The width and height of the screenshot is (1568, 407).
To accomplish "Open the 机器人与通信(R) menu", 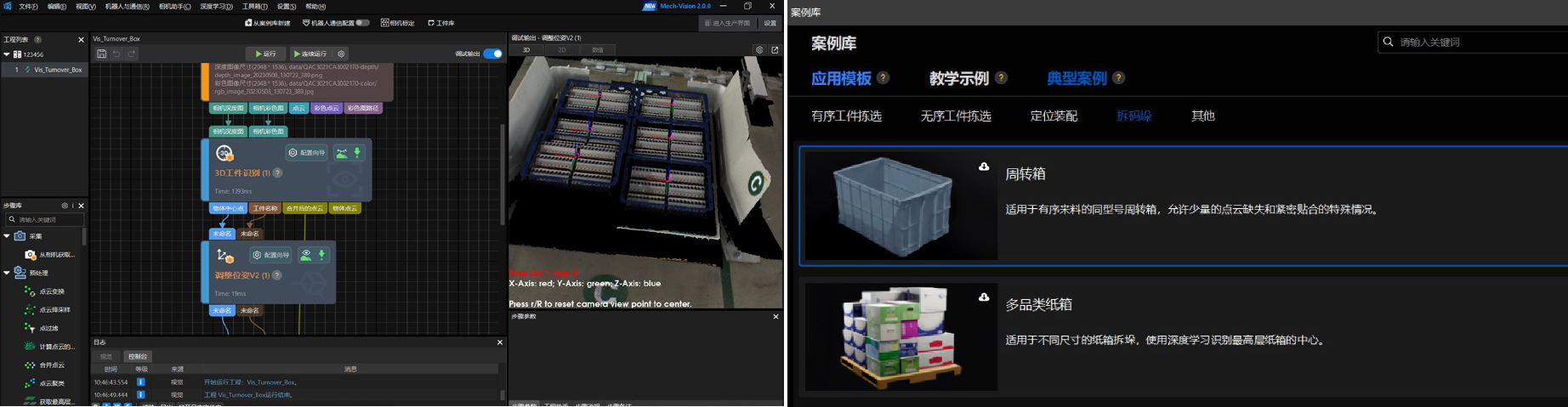I will click(127, 6).
